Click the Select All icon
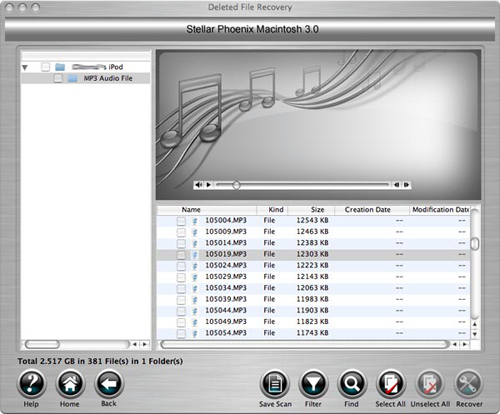The width and height of the screenshot is (500, 414). click(391, 384)
